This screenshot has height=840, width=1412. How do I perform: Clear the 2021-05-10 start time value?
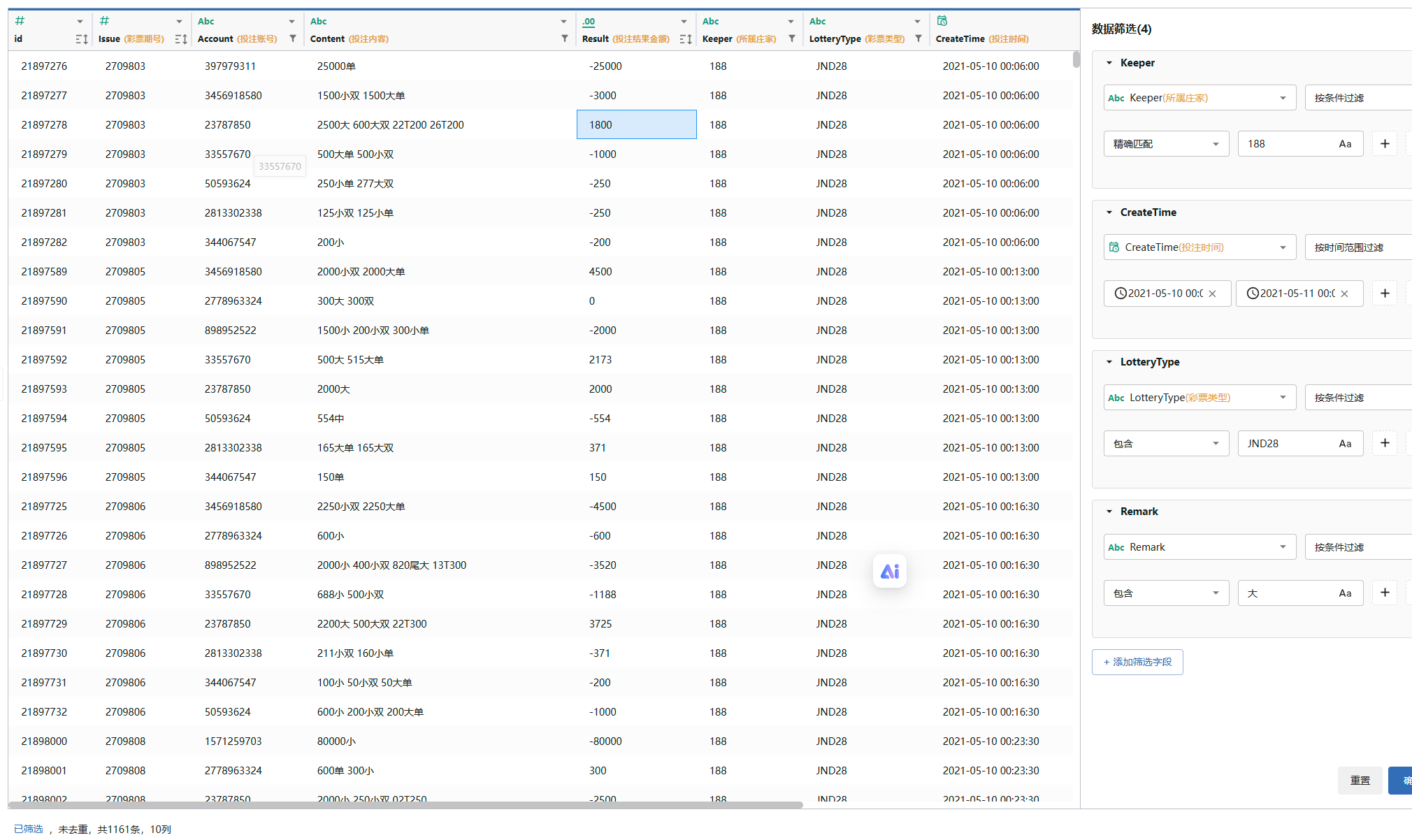(x=1213, y=294)
